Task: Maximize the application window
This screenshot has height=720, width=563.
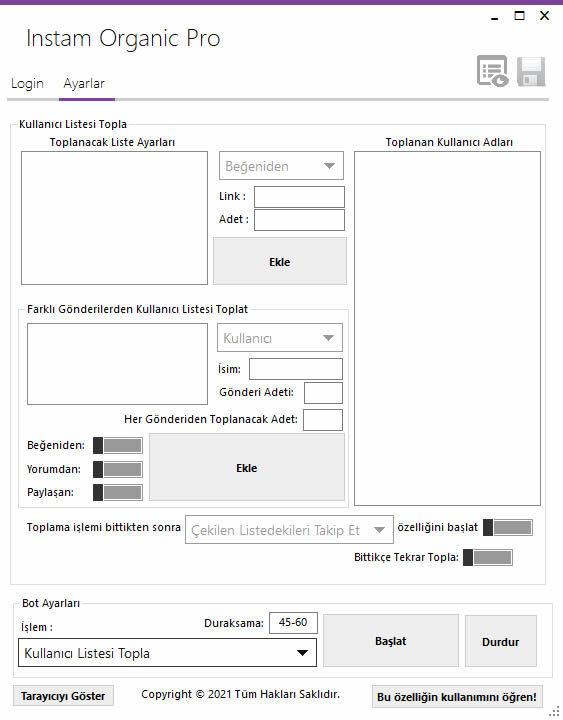Action: 519,16
